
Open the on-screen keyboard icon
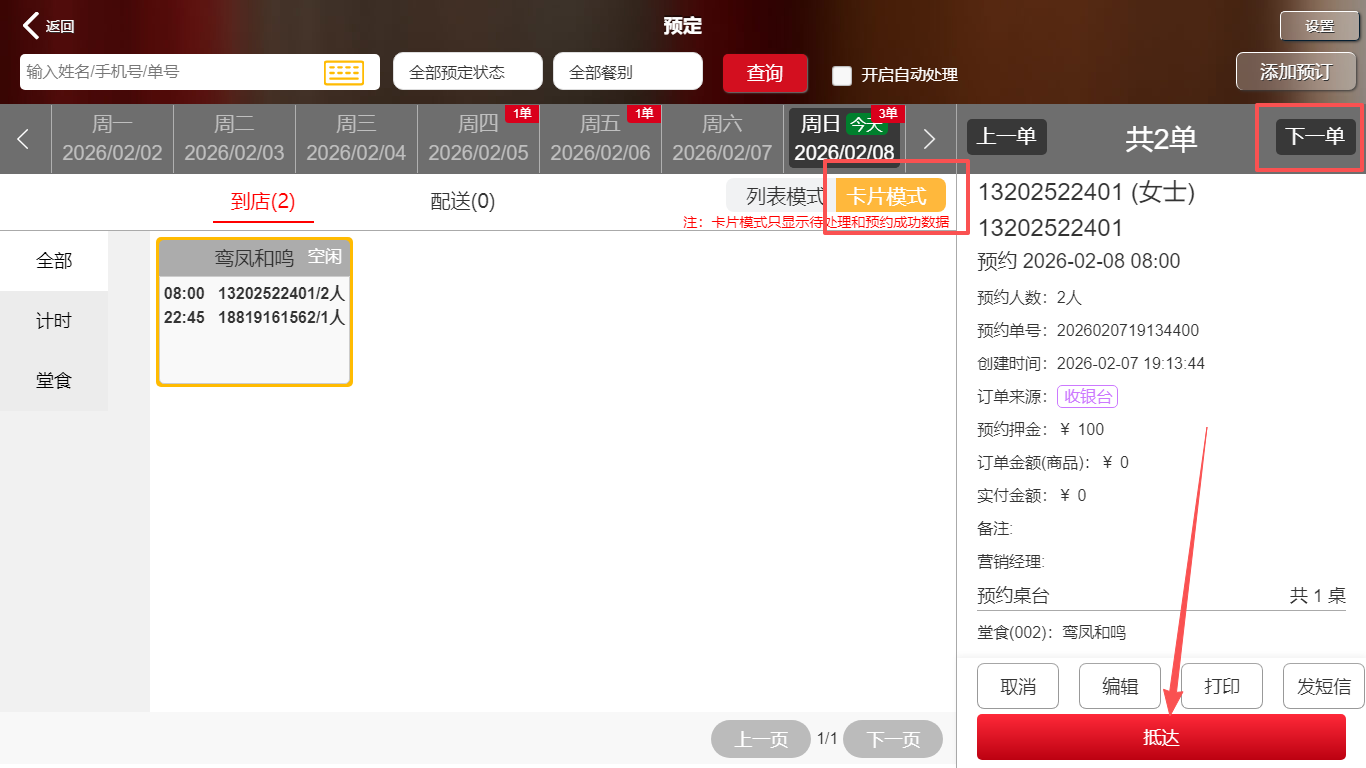click(x=343, y=72)
